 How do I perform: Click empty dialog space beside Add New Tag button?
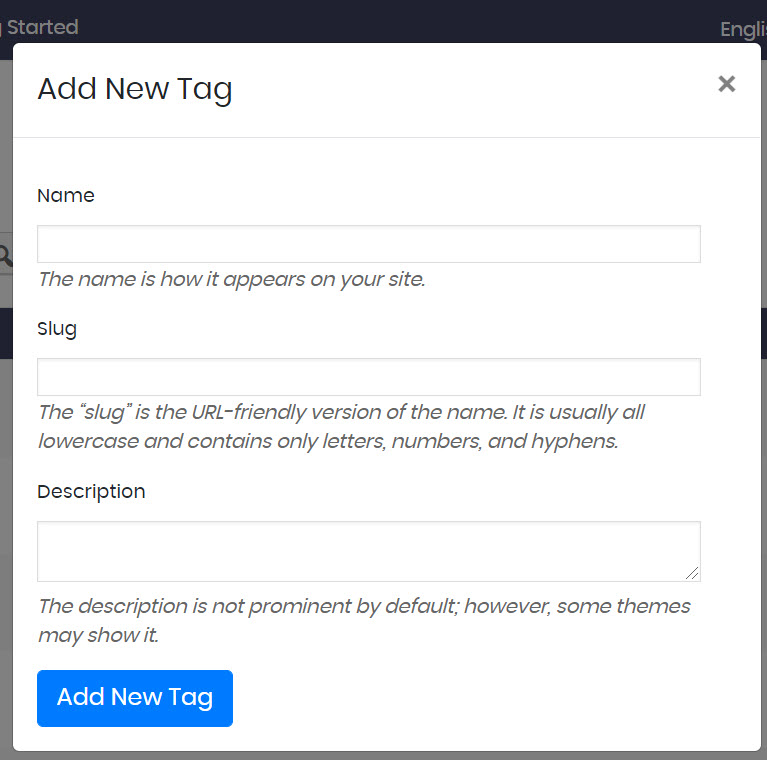click(480, 698)
